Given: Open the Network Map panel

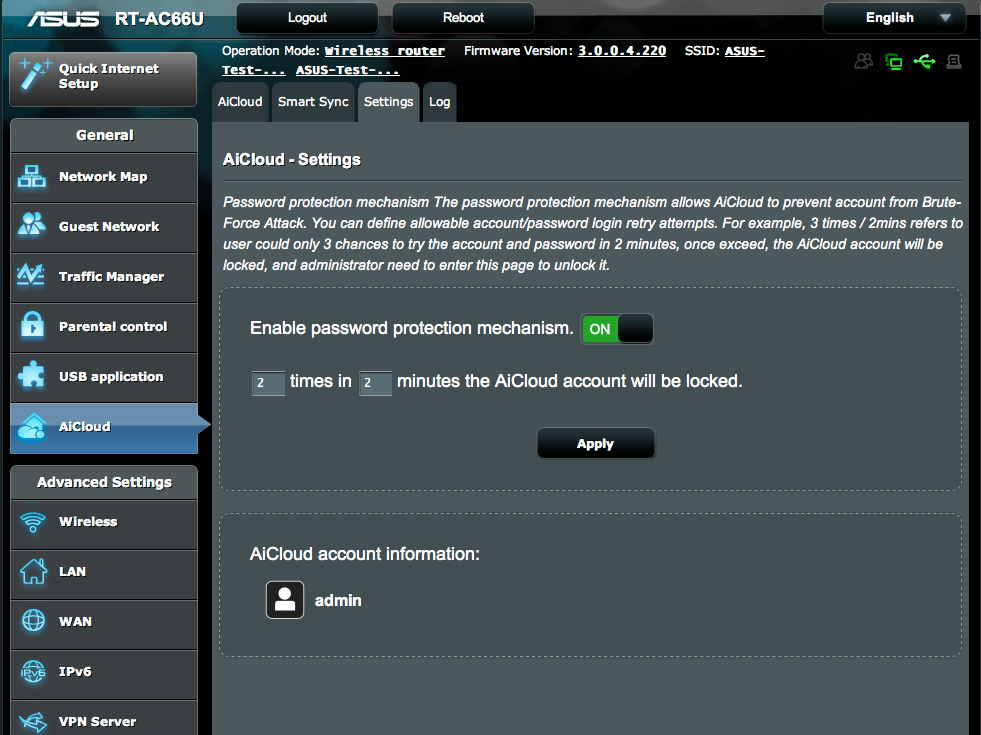Looking at the screenshot, I should pyautogui.click(x=33, y=177).
